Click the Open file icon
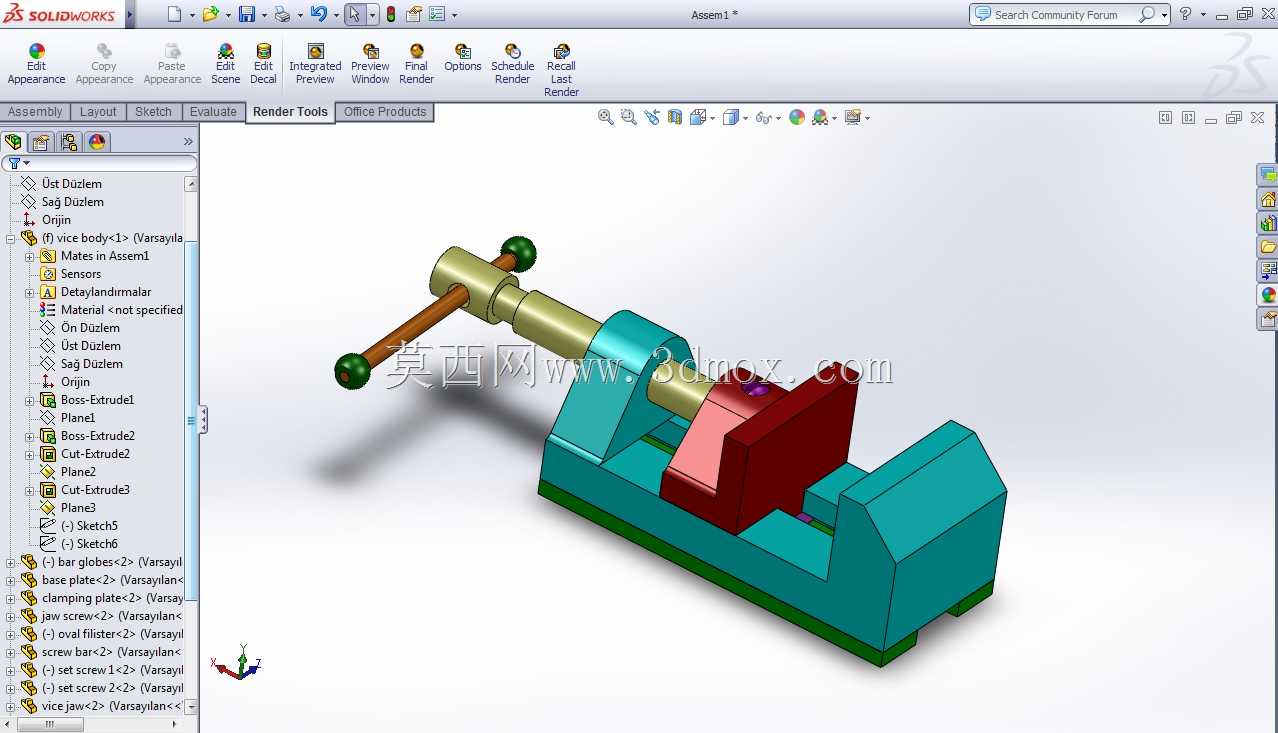The width and height of the screenshot is (1278, 733). (x=209, y=14)
